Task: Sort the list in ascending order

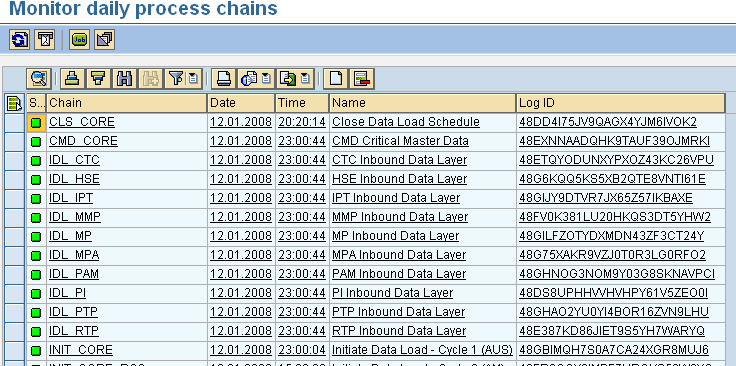Action: coord(72,79)
